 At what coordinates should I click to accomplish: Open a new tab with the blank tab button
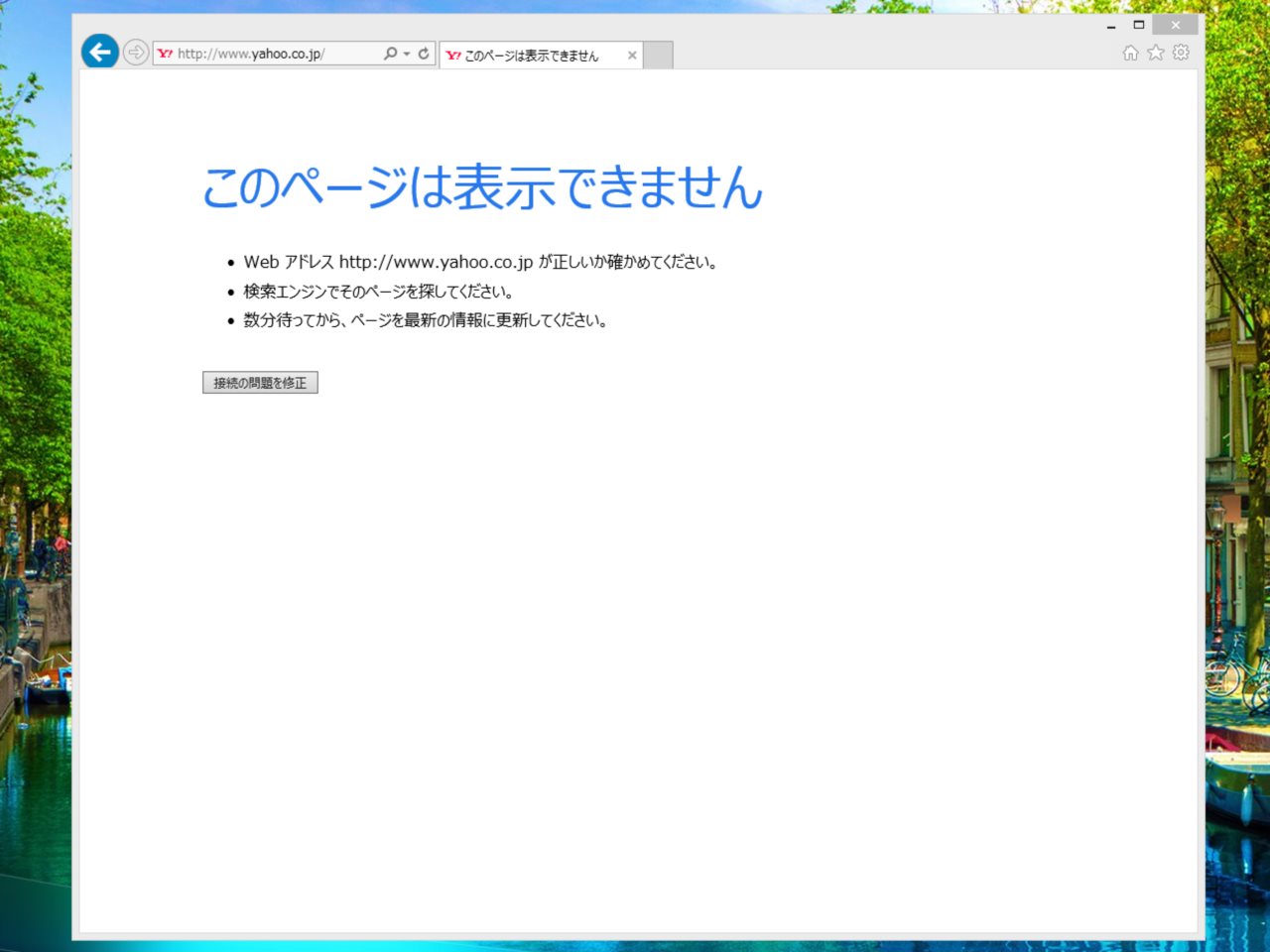[658, 56]
